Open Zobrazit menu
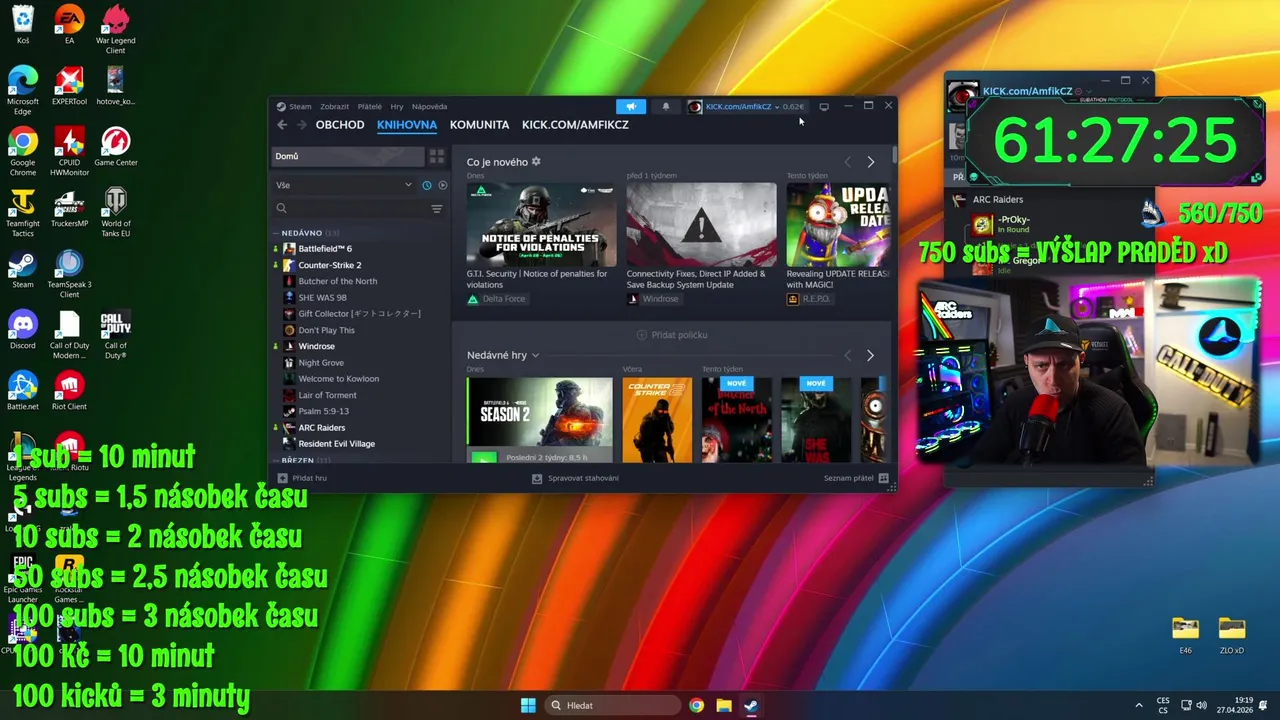This screenshot has width=1280, height=720. coord(334,107)
